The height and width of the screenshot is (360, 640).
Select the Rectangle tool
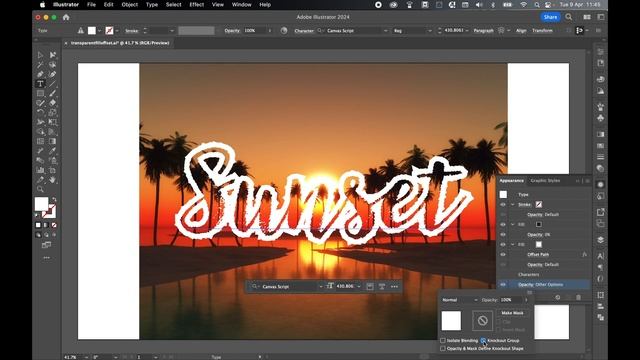[x=40, y=93]
